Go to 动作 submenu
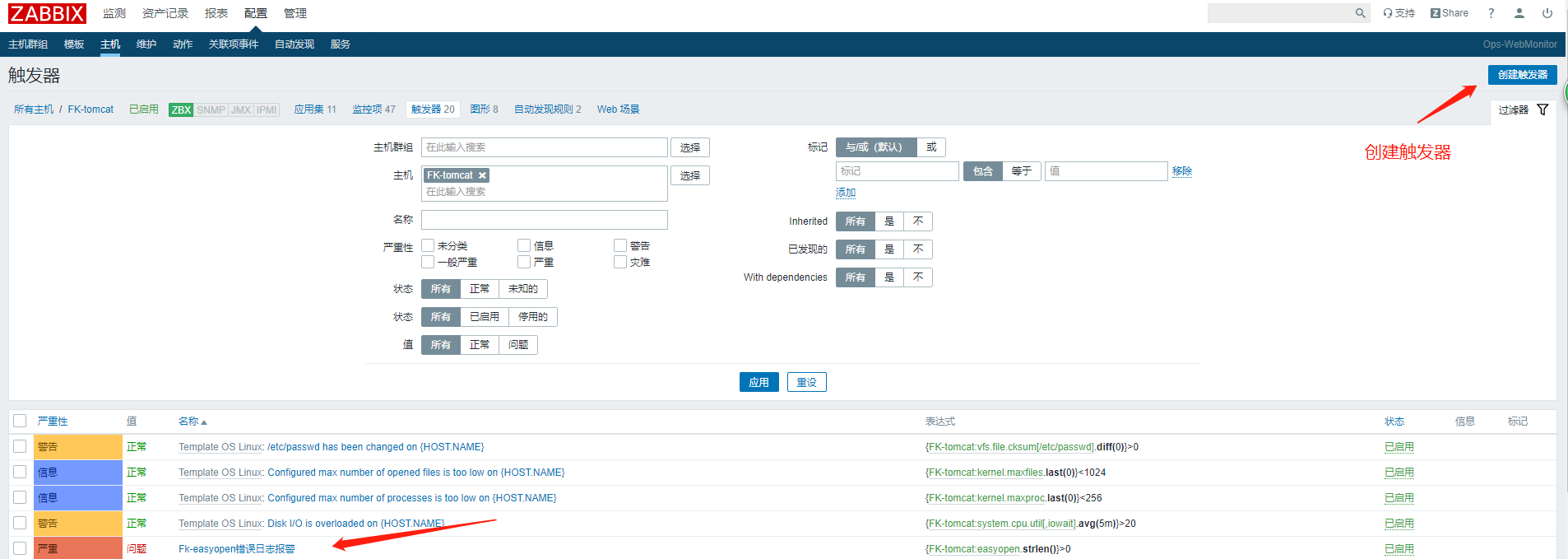Image resolution: width=1568 pixels, height=559 pixels. 183,44
